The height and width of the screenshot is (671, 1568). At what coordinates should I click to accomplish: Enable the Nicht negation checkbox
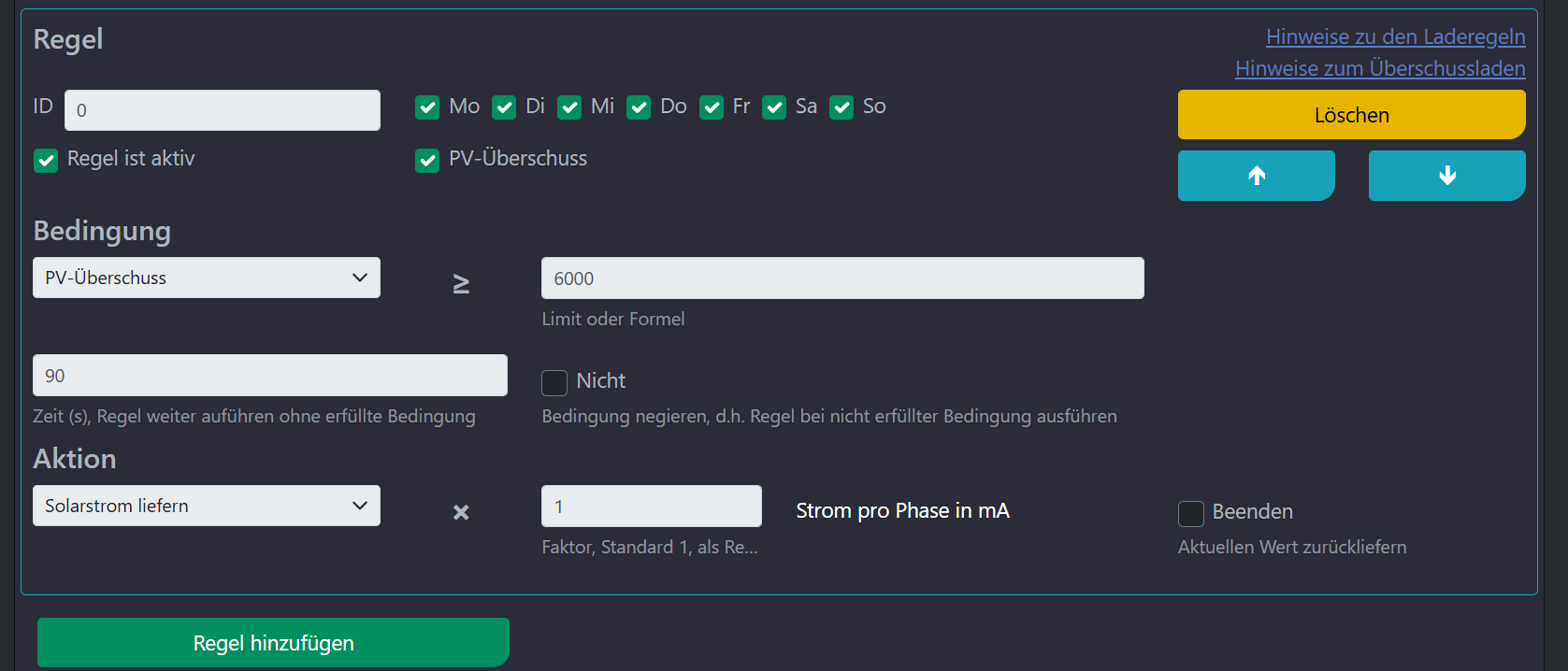click(554, 383)
